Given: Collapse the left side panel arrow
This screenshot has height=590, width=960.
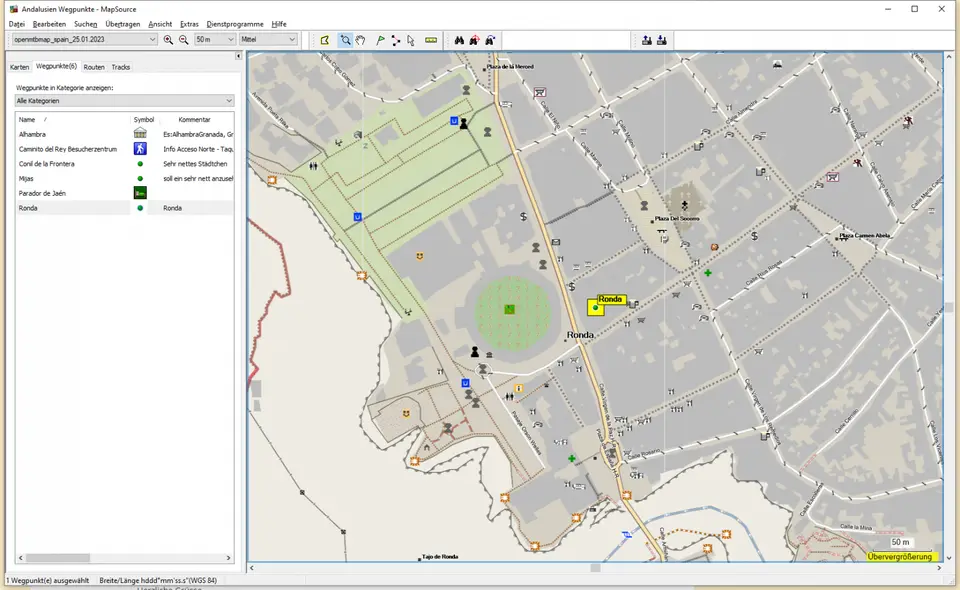Looking at the screenshot, I should click(x=238, y=56).
